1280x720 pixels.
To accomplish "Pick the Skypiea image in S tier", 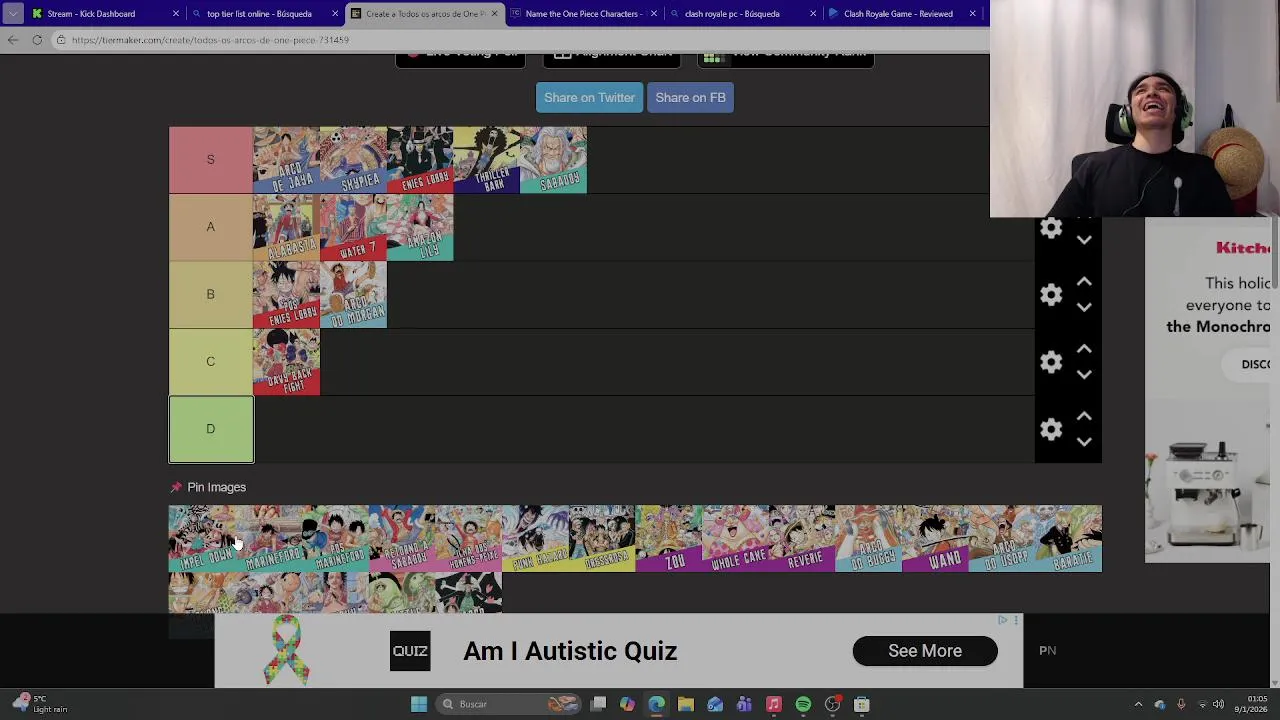I will click(353, 160).
